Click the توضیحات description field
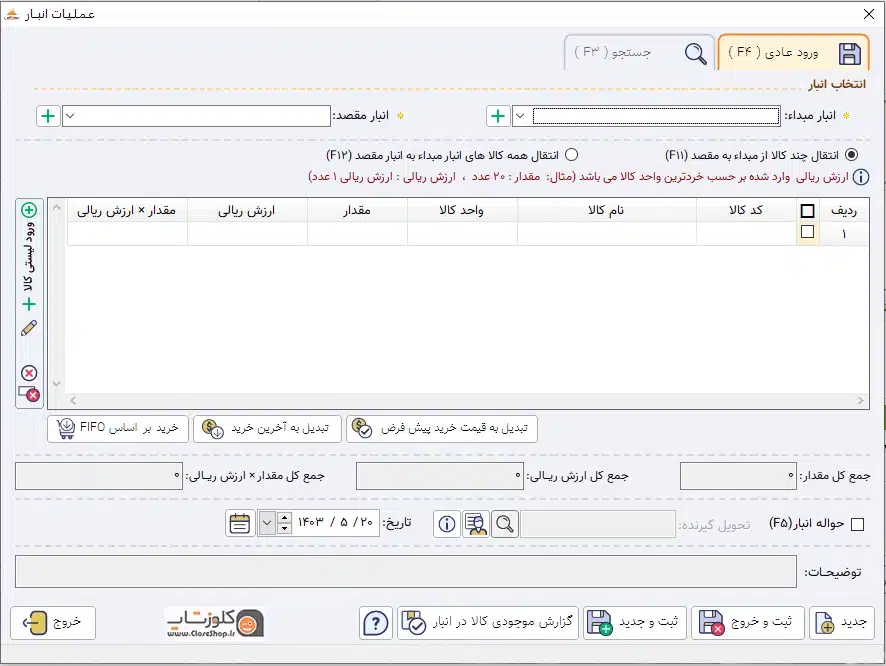 (x=406, y=572)
